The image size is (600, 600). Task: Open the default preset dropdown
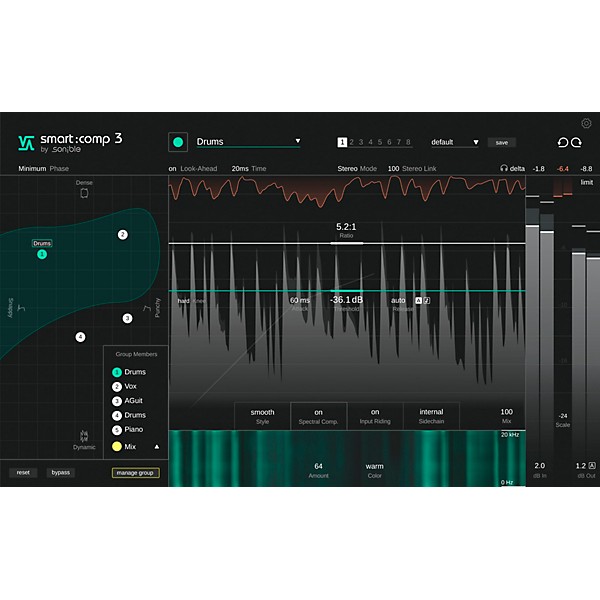(x=455, y=142)
